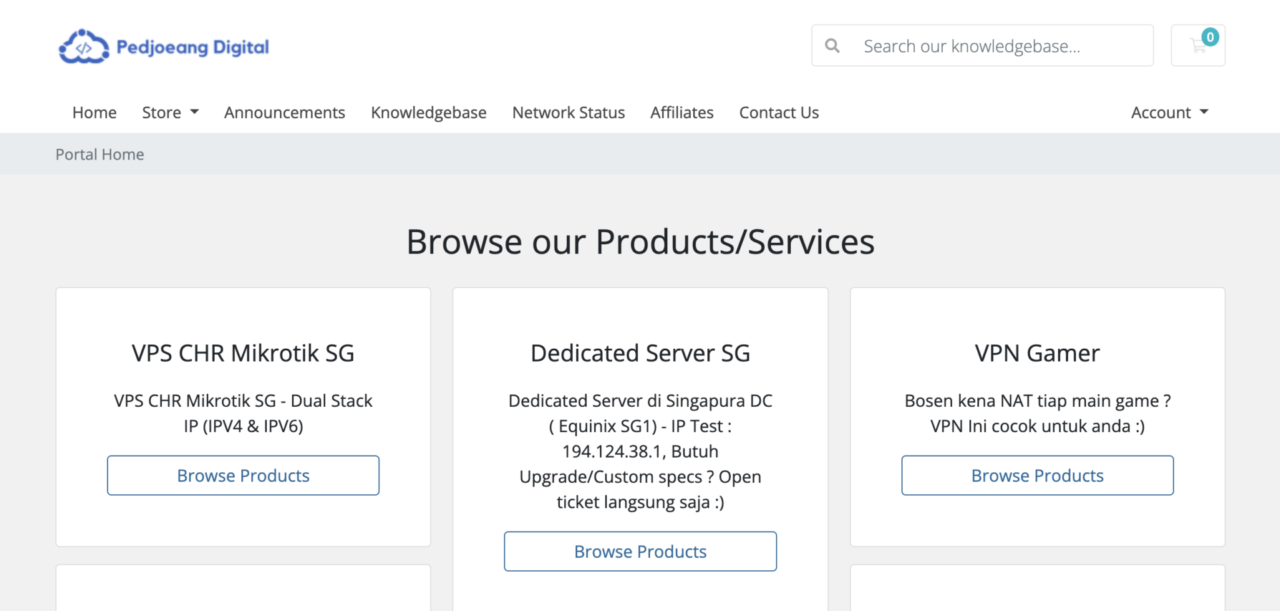1280x611 pixels.
Task: Click the VPS CHR Mikrotik SG card title
Action: 243,353
